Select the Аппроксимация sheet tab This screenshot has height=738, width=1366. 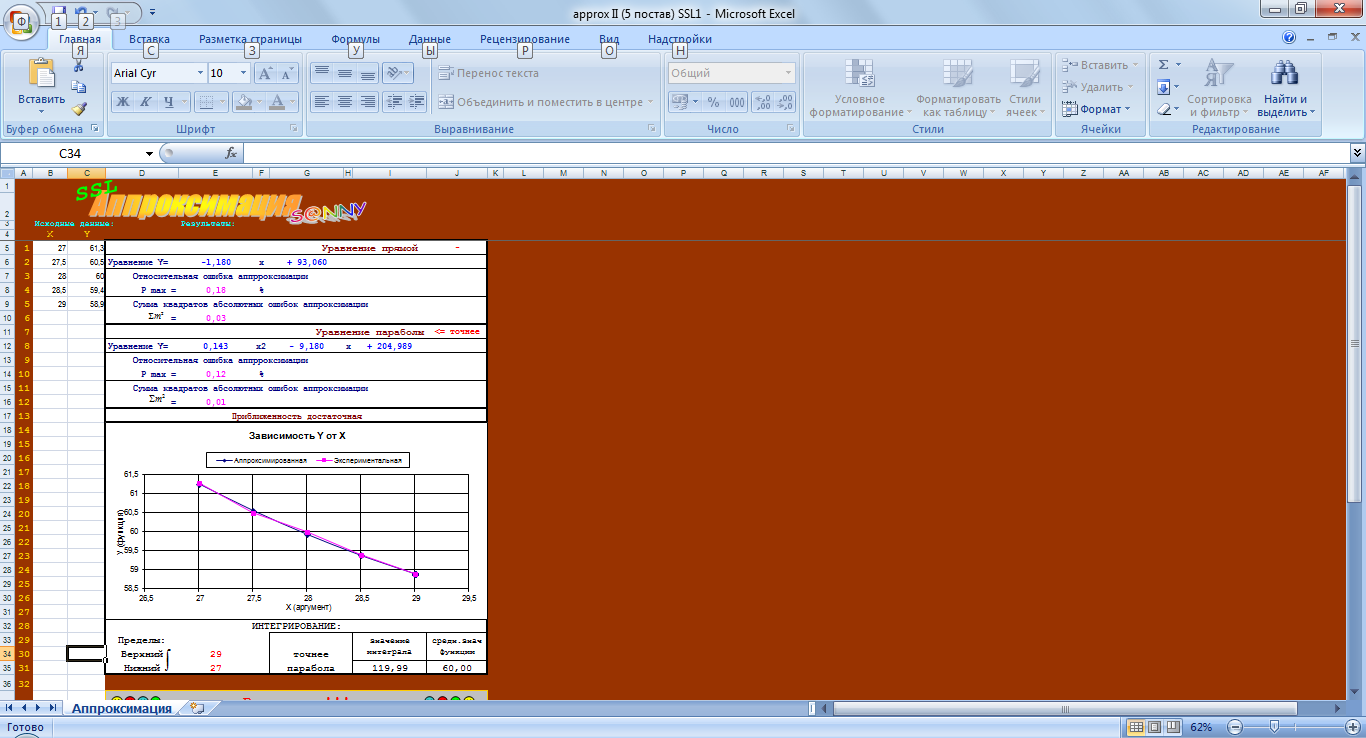click(121, 707)
